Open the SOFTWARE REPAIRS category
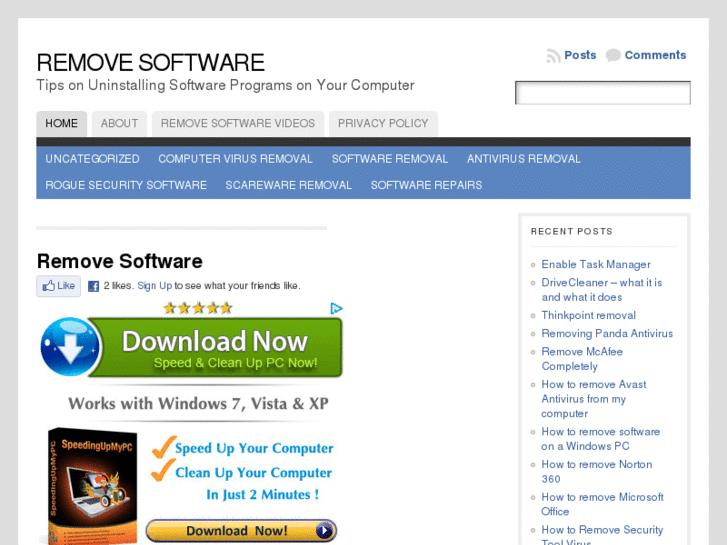 coord(427,185)
